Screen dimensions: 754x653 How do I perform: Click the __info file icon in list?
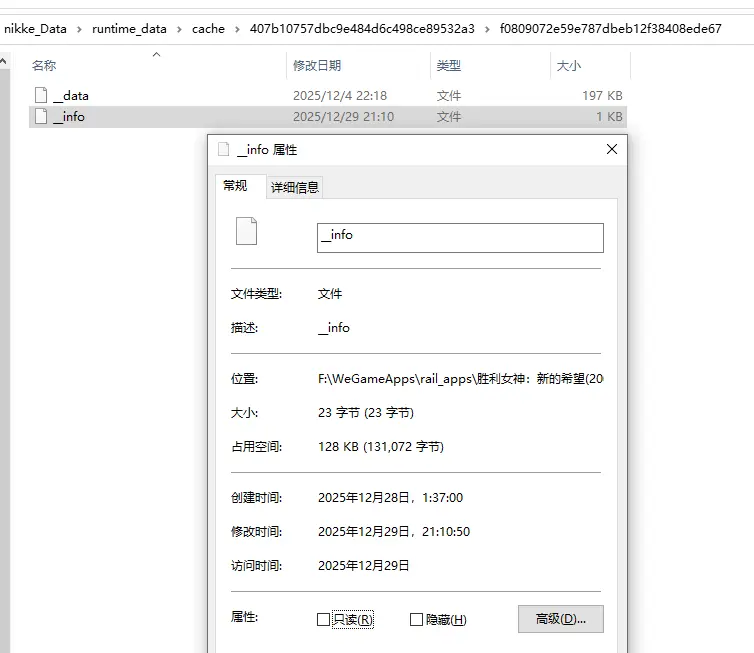(x=40, y=116)
